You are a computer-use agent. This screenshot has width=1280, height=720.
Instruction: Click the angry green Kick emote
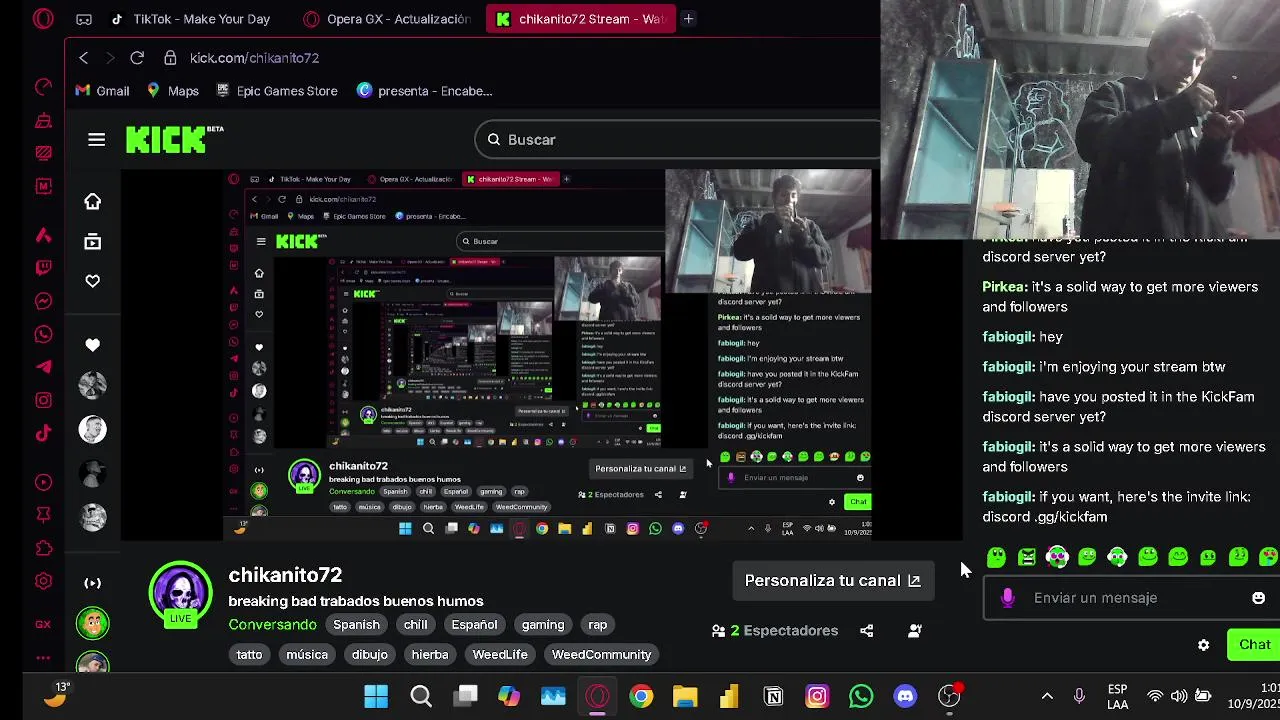pyautogui.click(x=1026, y=557)
